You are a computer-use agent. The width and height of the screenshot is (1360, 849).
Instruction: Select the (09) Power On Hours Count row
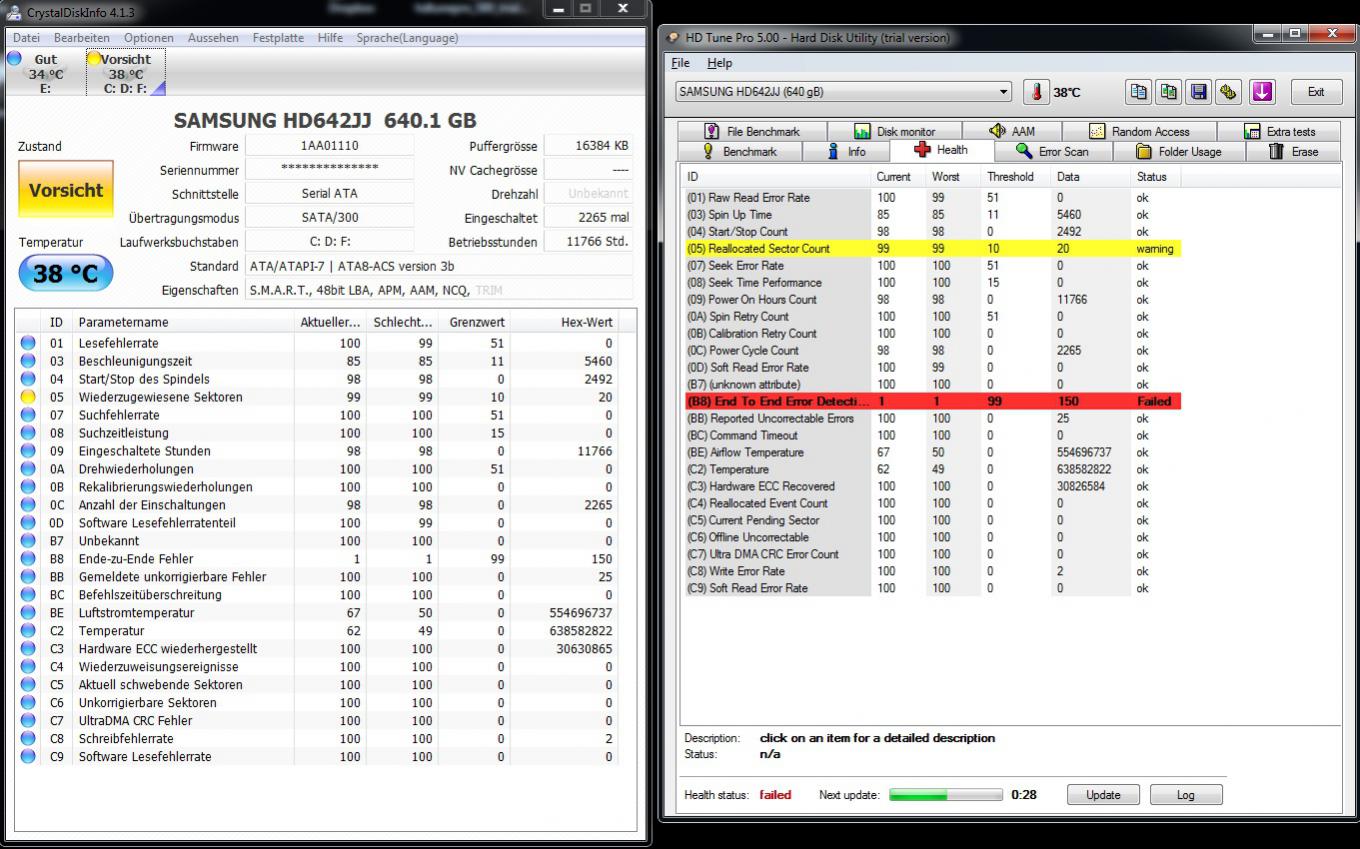click(x=932, y=300)
